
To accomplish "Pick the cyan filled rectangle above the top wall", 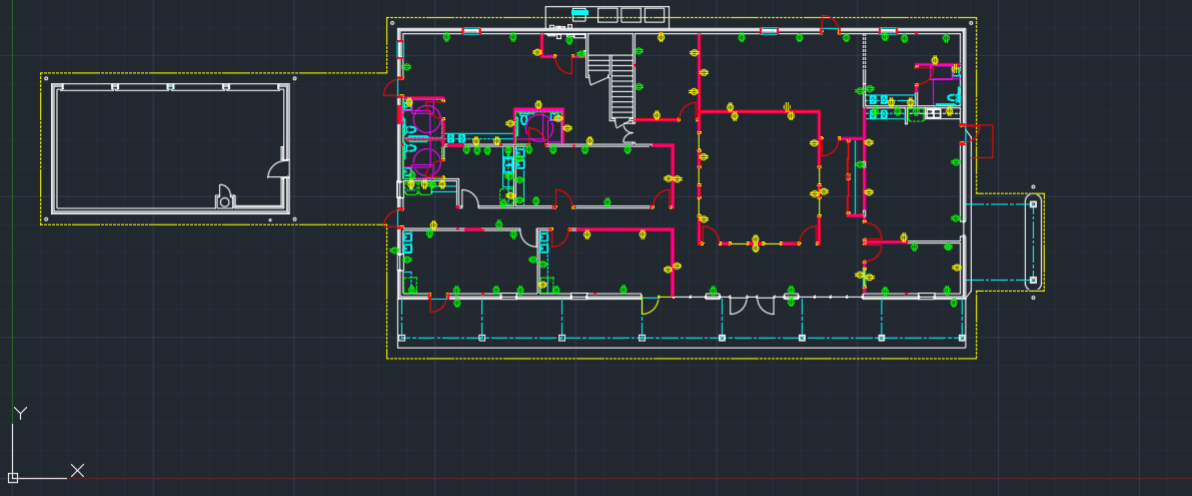I will [580, 12].
